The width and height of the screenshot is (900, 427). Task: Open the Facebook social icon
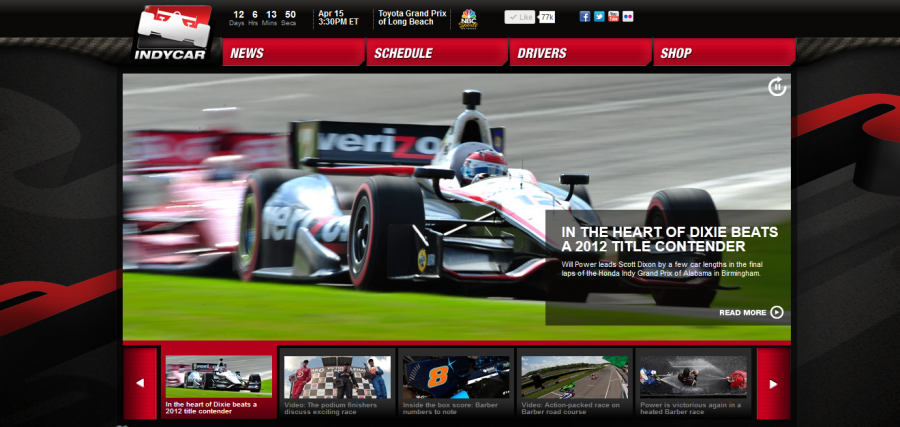click(585, 17)
